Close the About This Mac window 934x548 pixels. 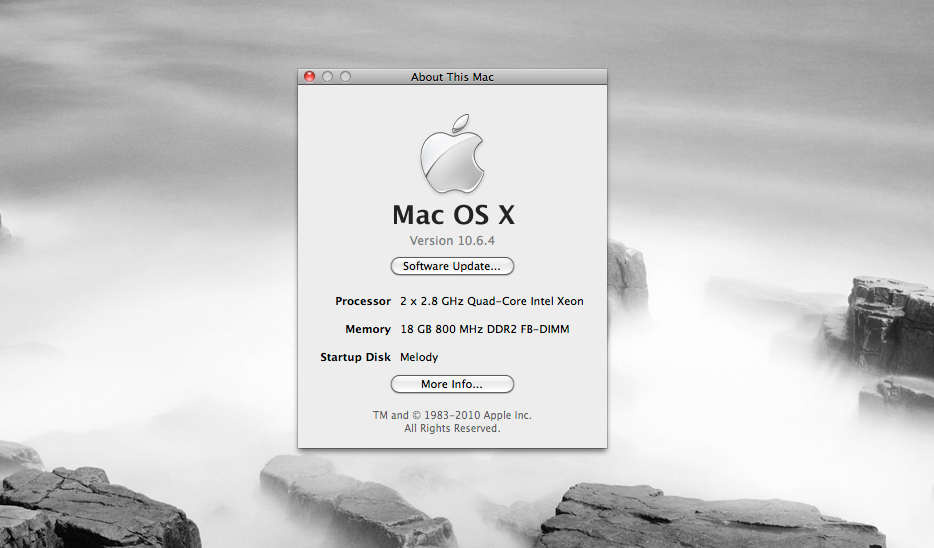pyautogui.click(x=309, y=77)
